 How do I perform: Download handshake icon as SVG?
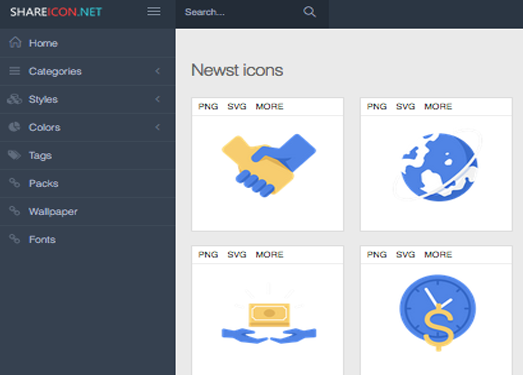point(237,106)
